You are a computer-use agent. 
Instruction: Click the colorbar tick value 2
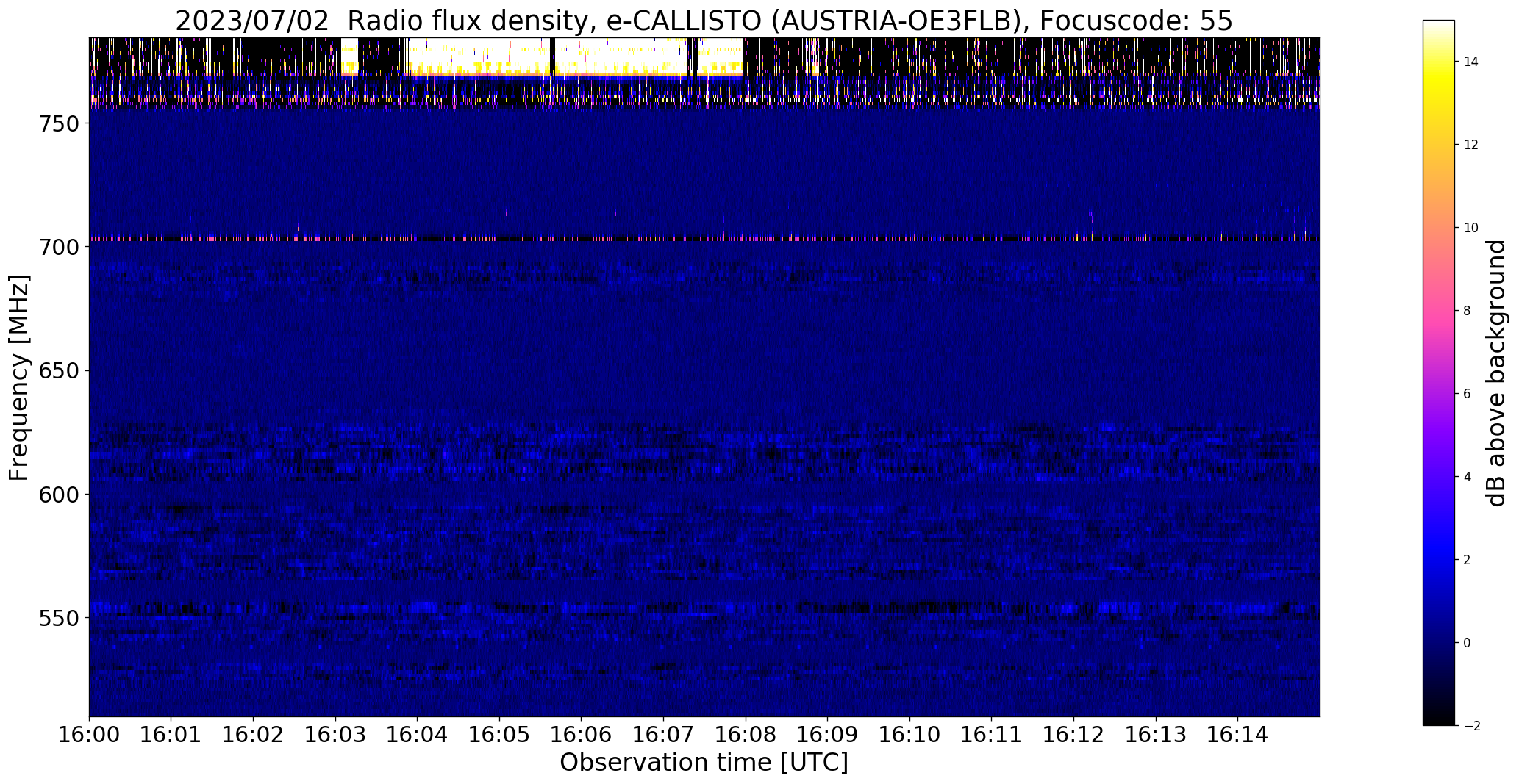coord(1468,560)
